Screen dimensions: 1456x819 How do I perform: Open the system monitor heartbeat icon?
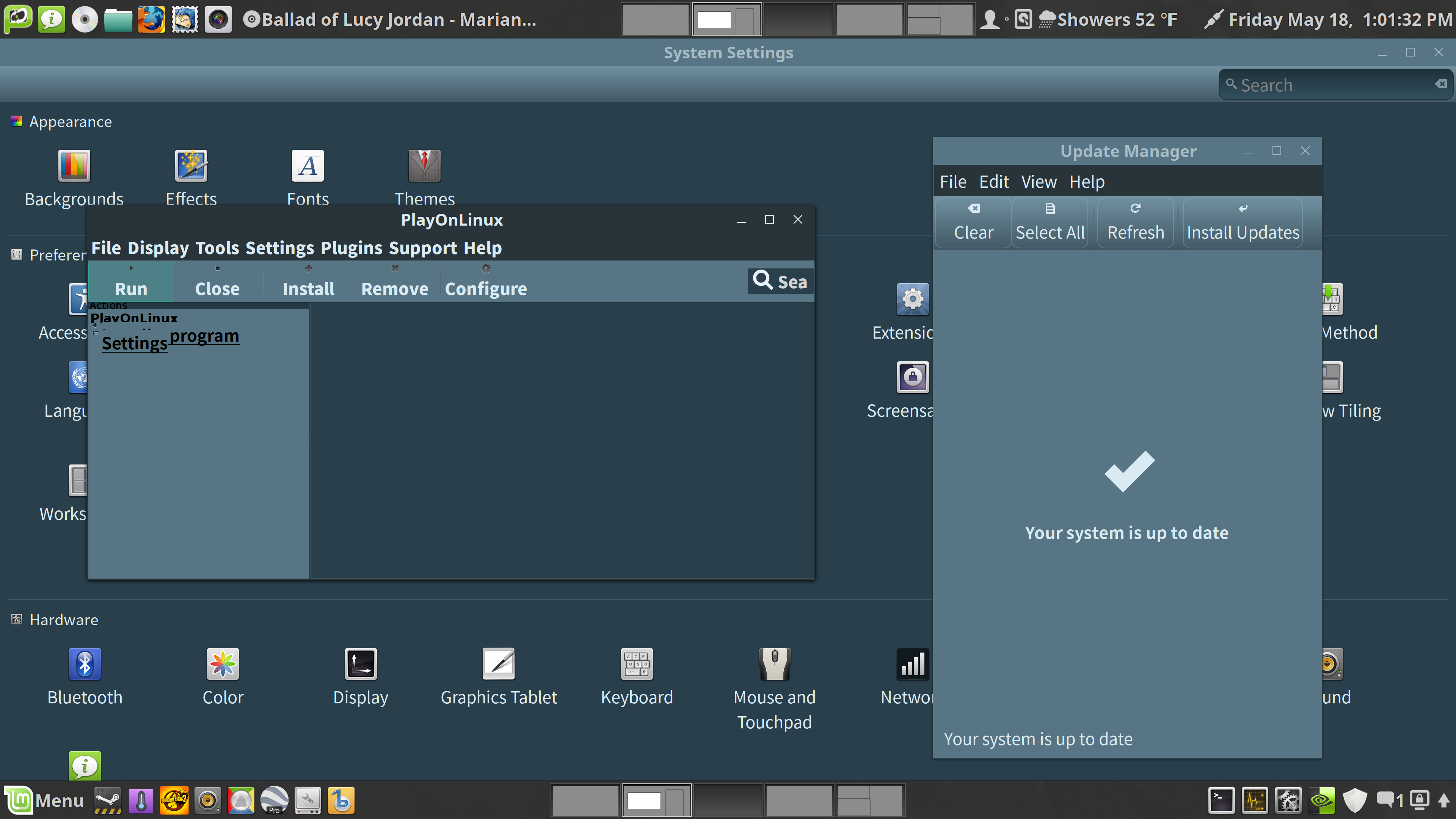click(x=1255, y=800)
